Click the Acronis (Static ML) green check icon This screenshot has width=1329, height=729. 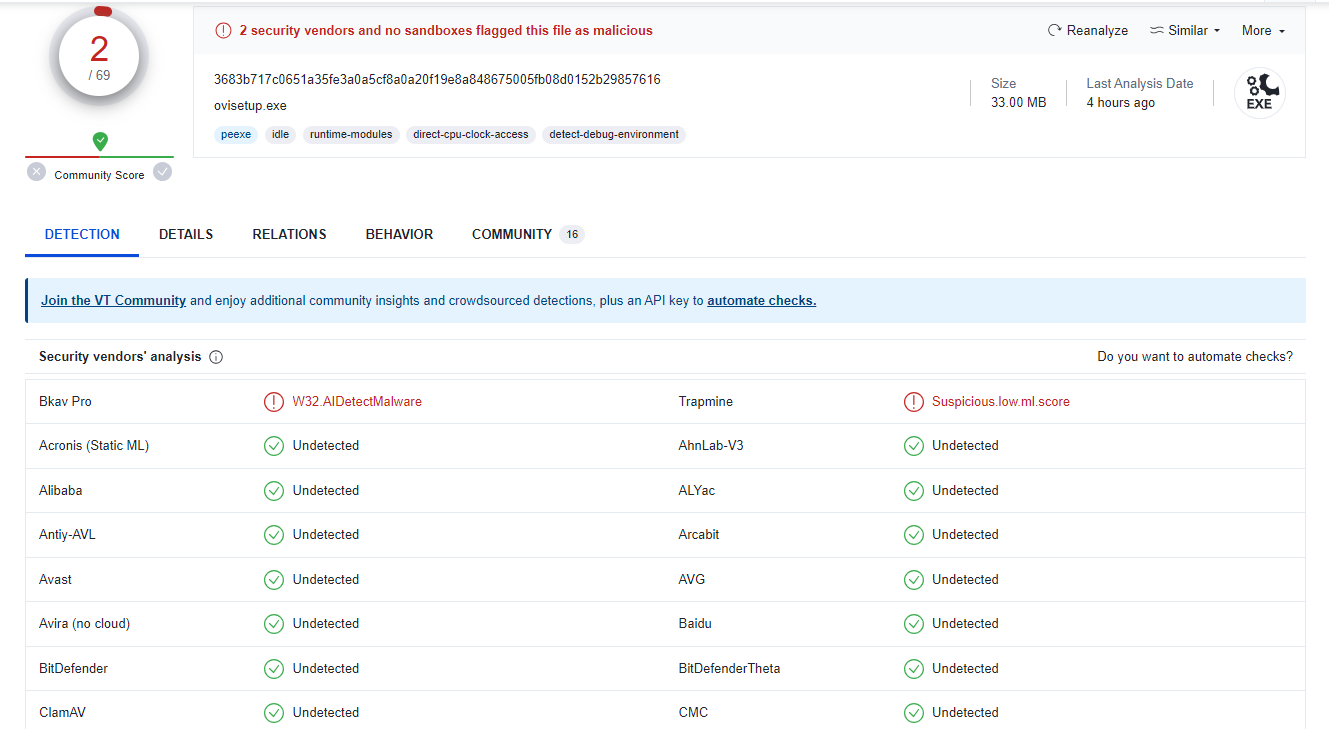pyautogui.click(x=273, y=446)
